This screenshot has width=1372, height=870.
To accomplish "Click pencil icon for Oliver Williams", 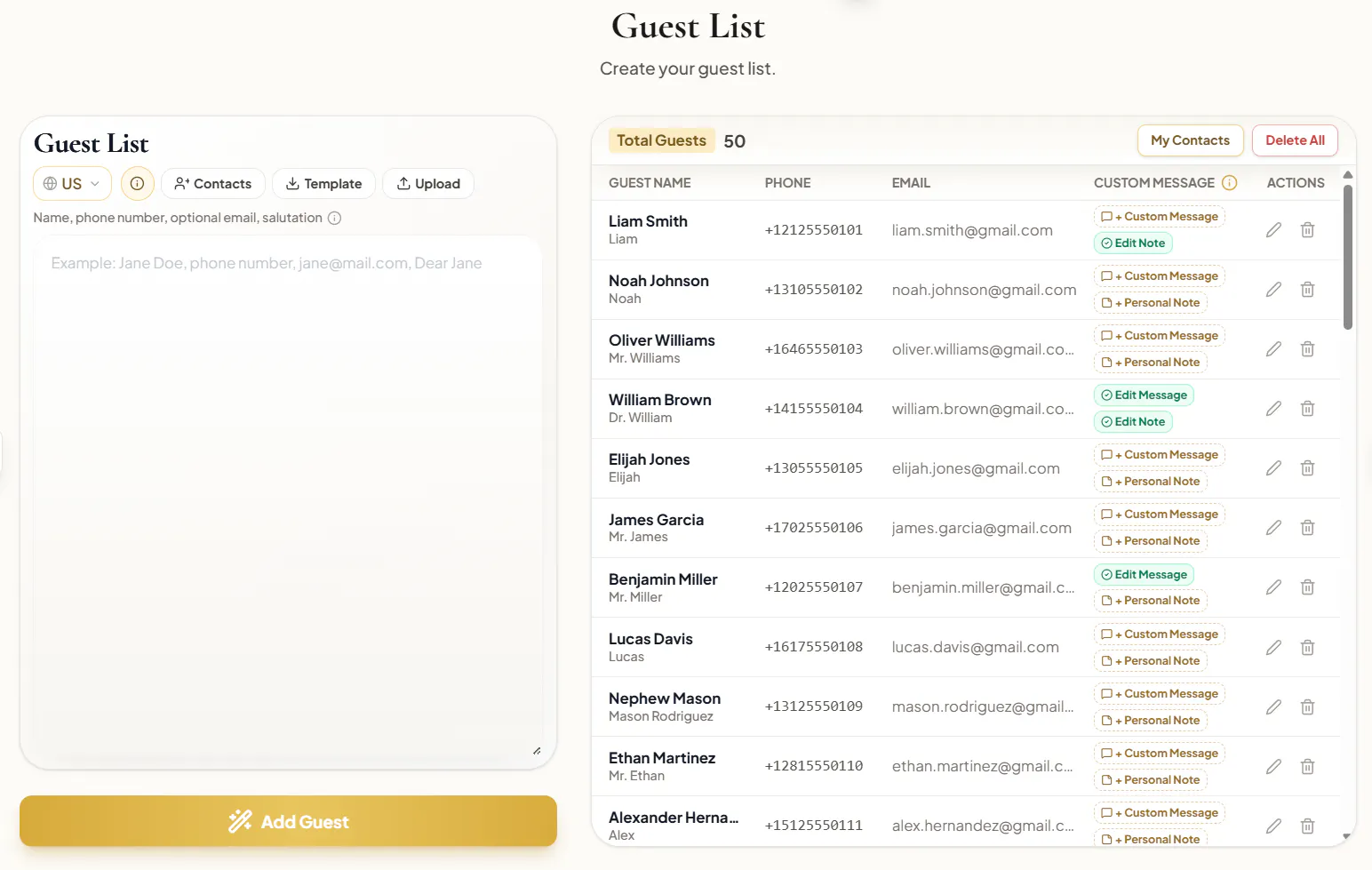I will [x=1273, y=349].
